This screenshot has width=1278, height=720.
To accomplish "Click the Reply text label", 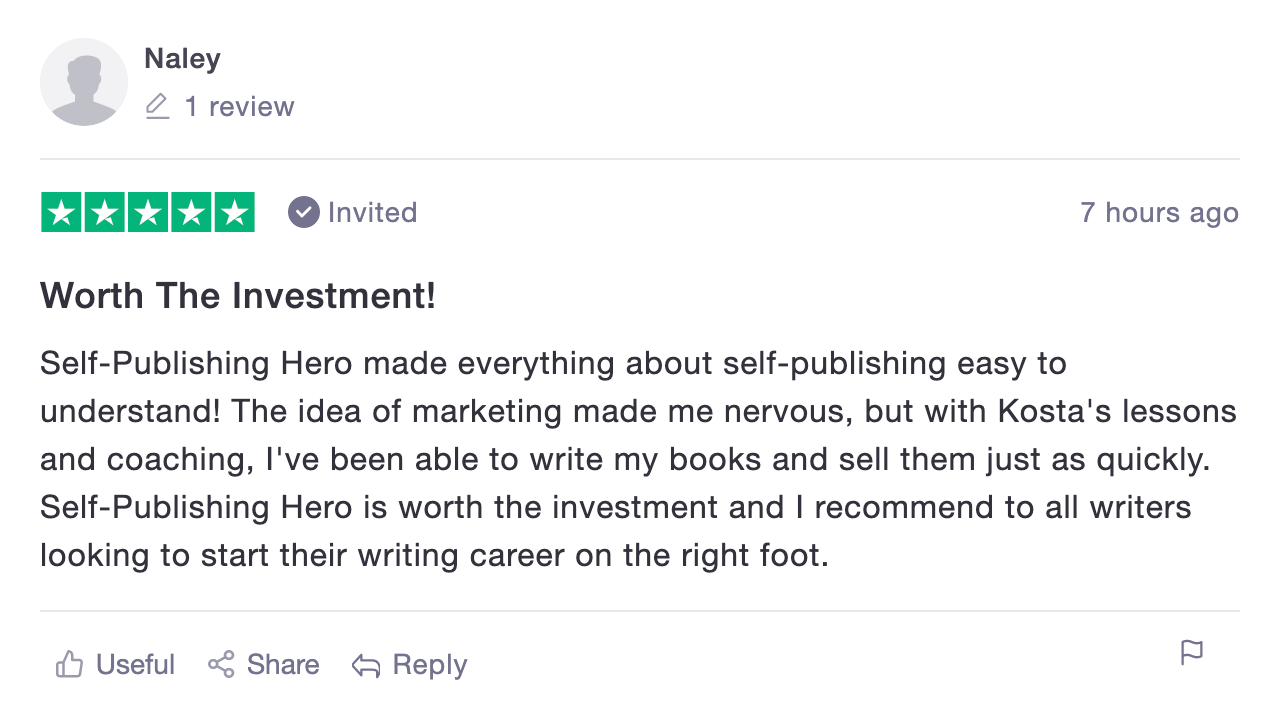I will coord(430,665).
